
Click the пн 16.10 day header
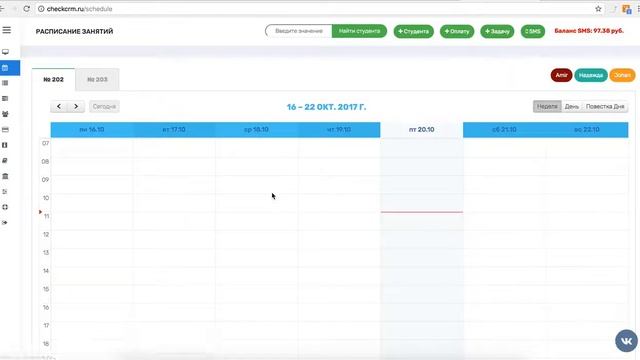92,129
